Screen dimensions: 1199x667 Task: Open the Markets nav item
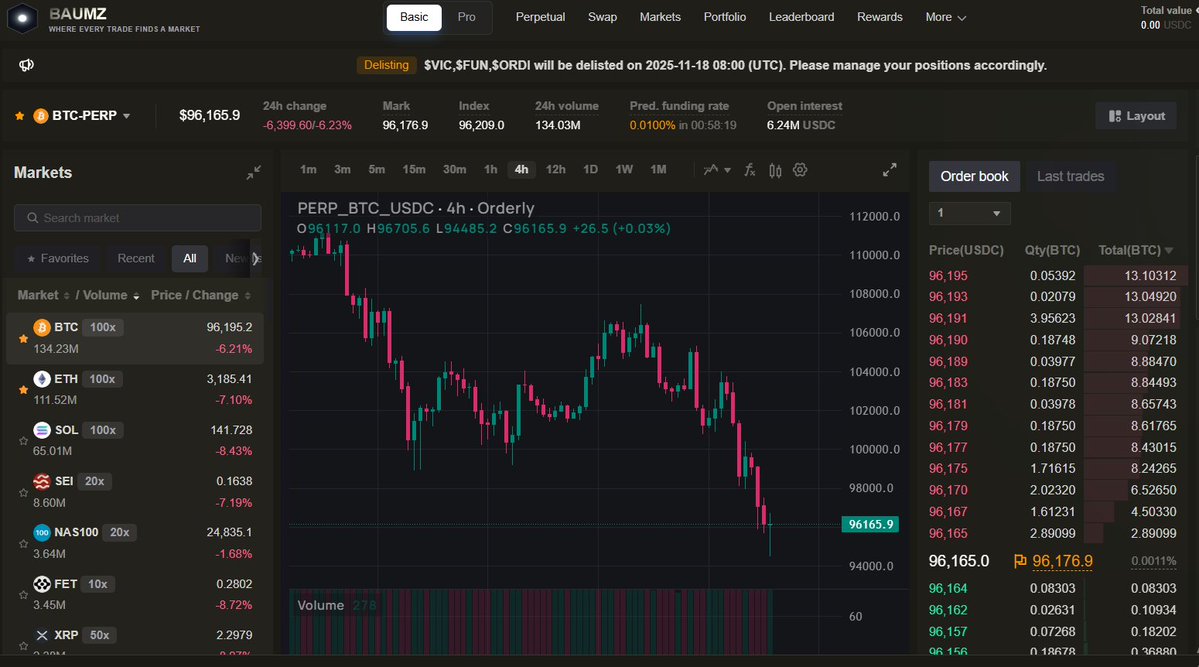coord(660,17)
